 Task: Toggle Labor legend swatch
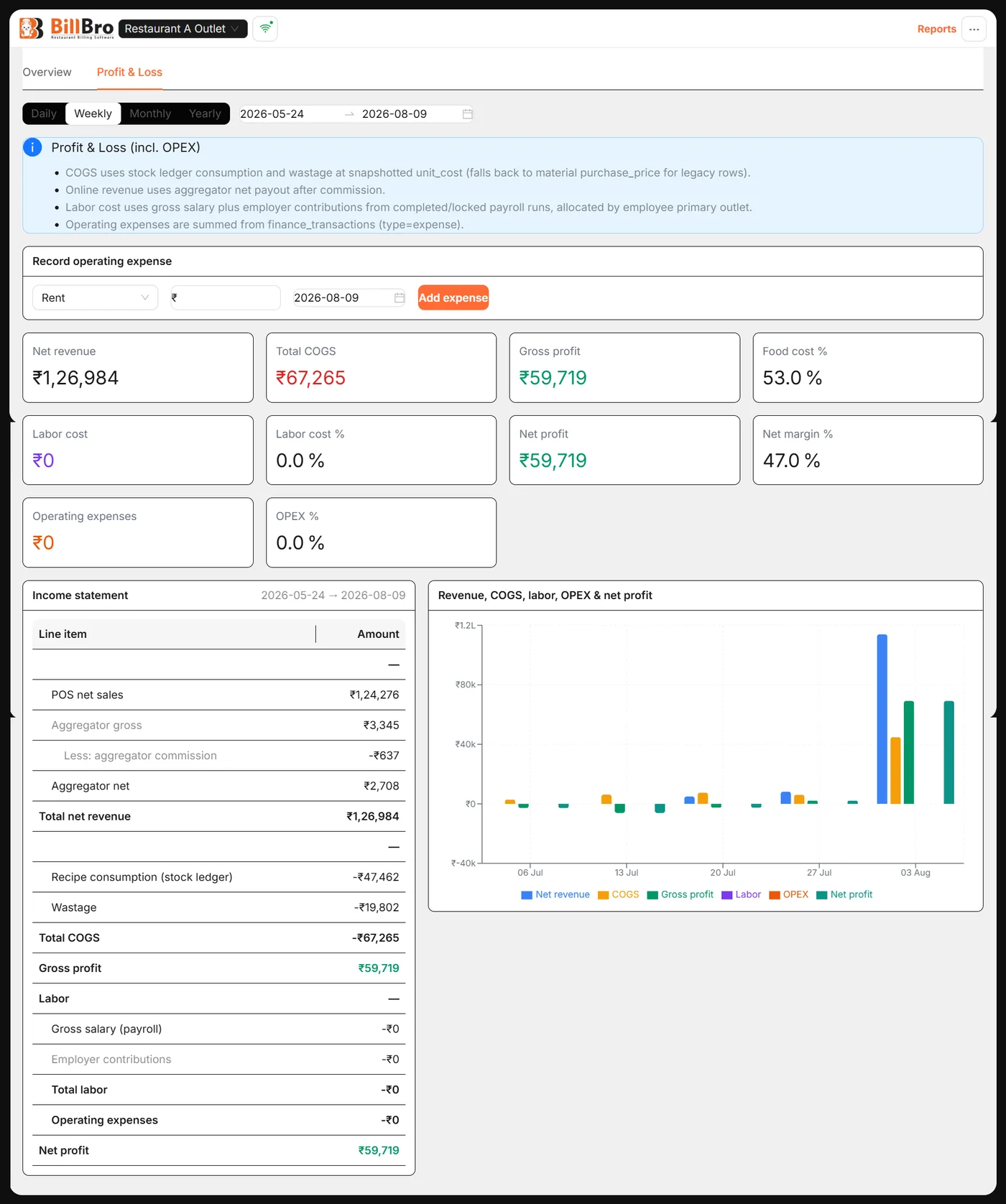(x=726, y=895)
